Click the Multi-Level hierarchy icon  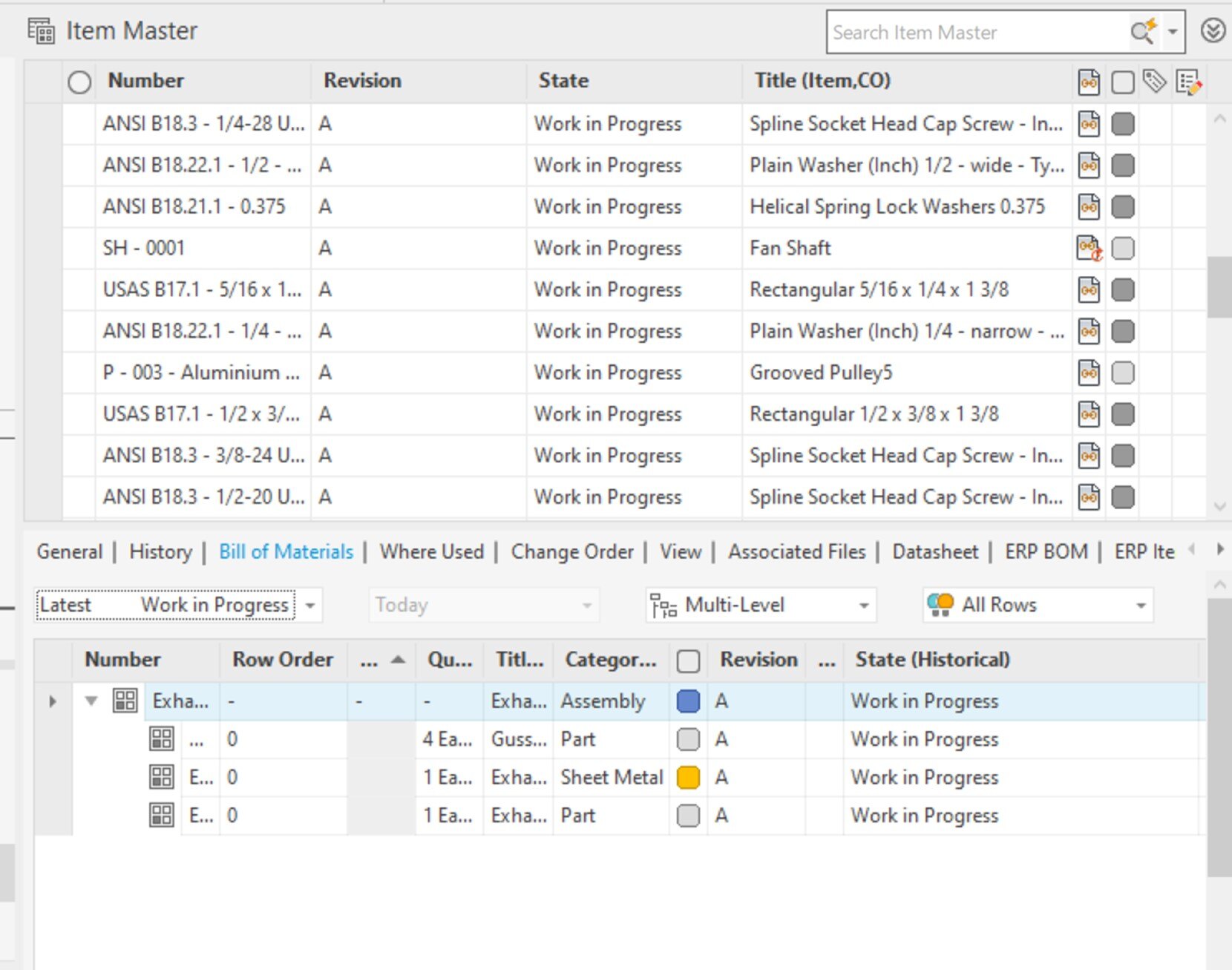click(x=663, y=606)
